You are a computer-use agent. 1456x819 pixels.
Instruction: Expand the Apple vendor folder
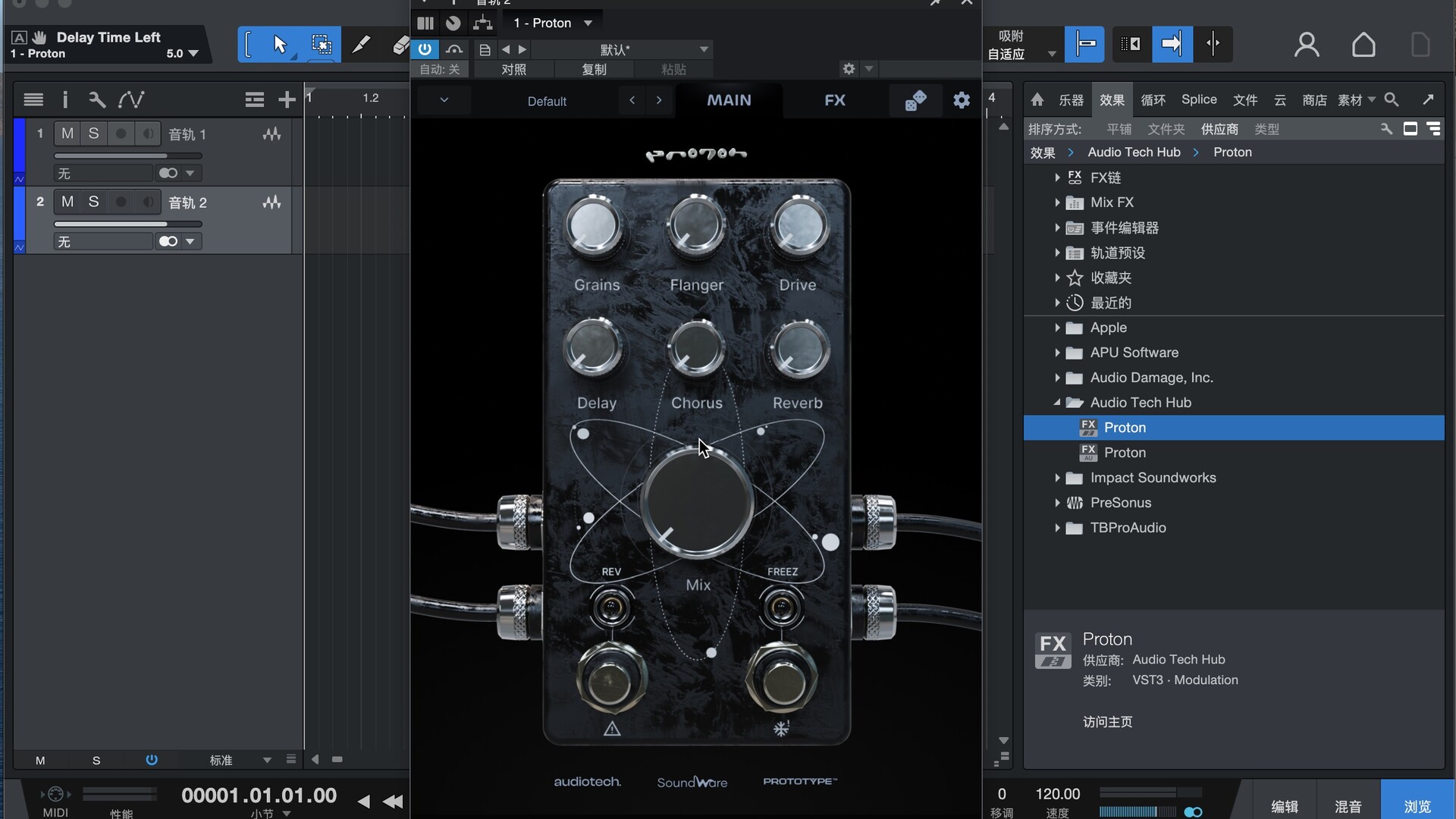1057,328
